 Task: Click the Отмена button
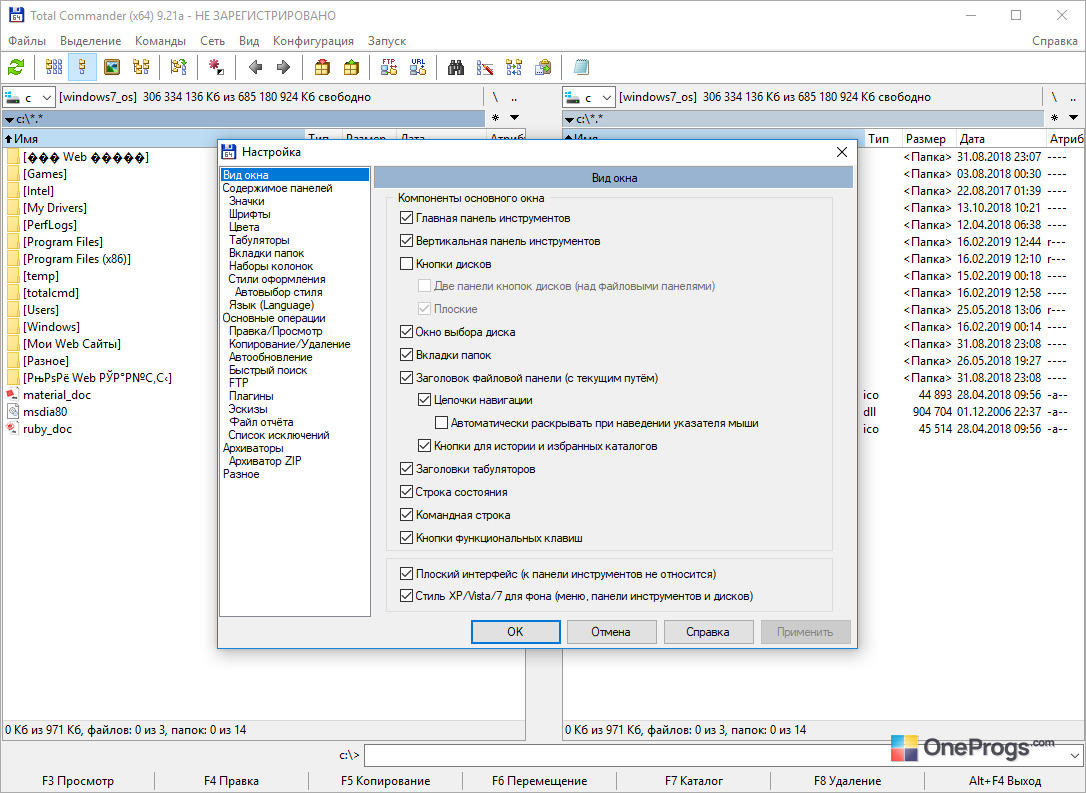[x=612, y=632]
